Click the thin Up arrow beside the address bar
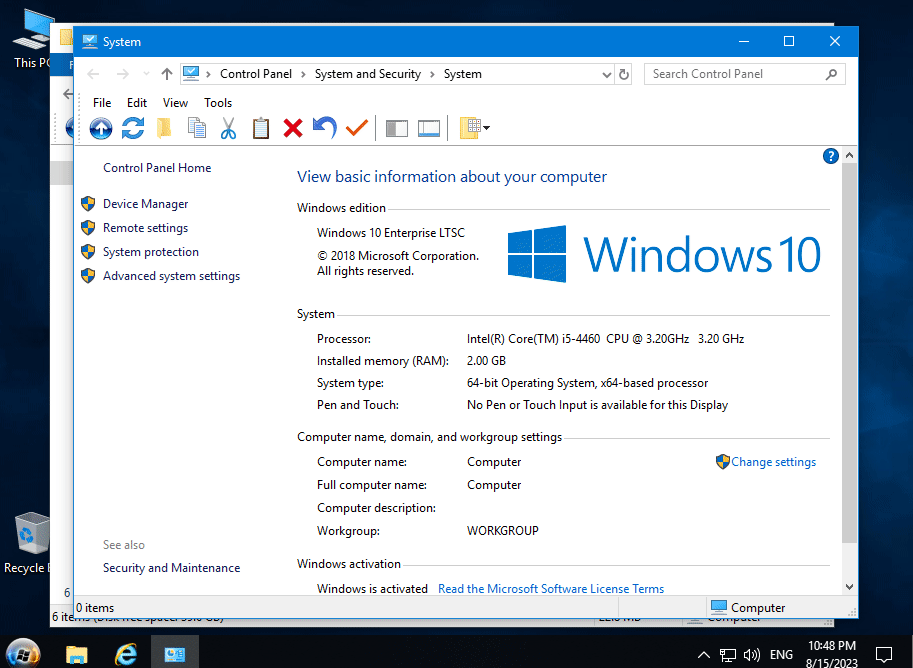Image resolution: width=913 pixels, height=668 pixels. (167, 74)
